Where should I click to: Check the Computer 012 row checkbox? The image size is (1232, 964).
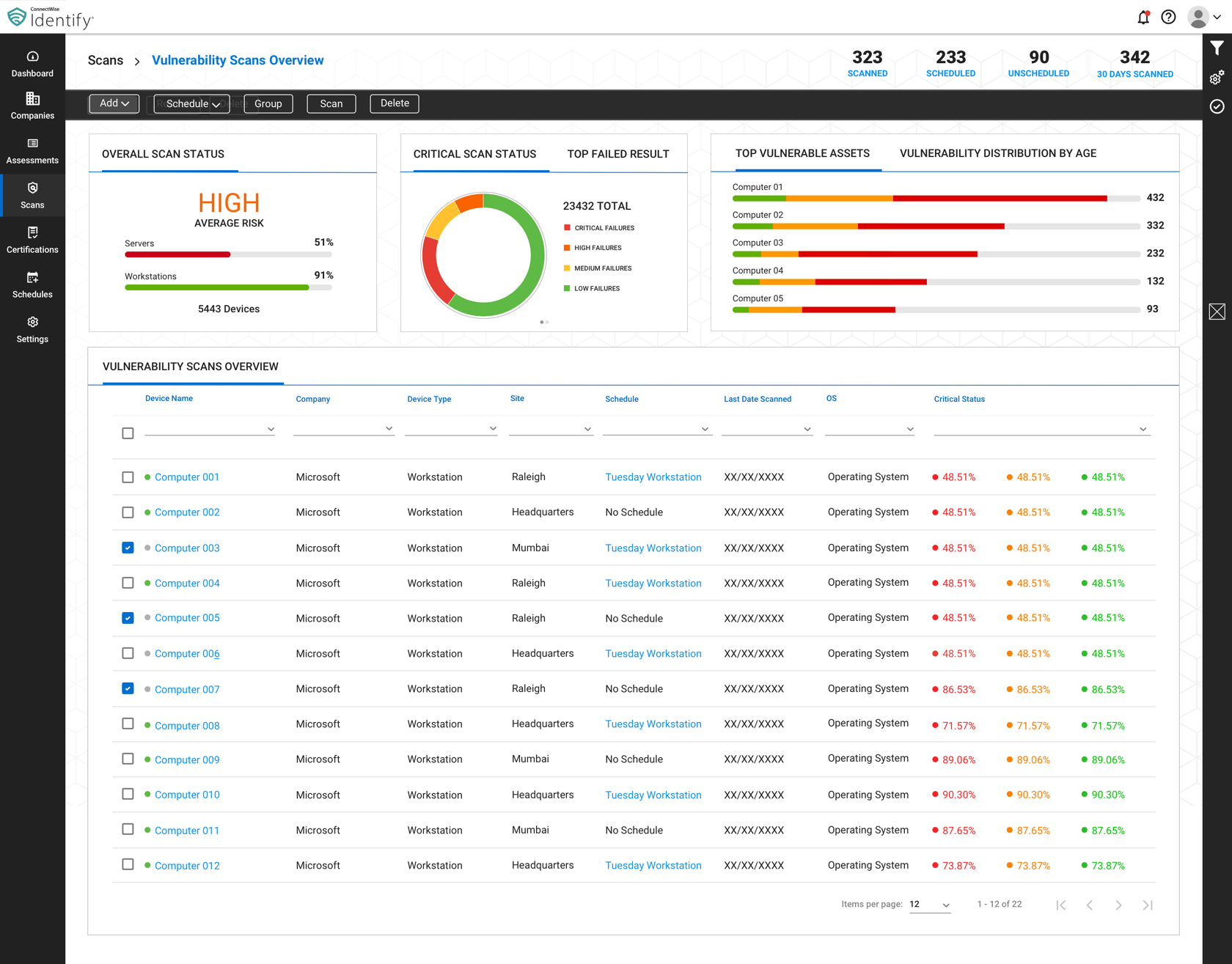click(x=128, y=864)
